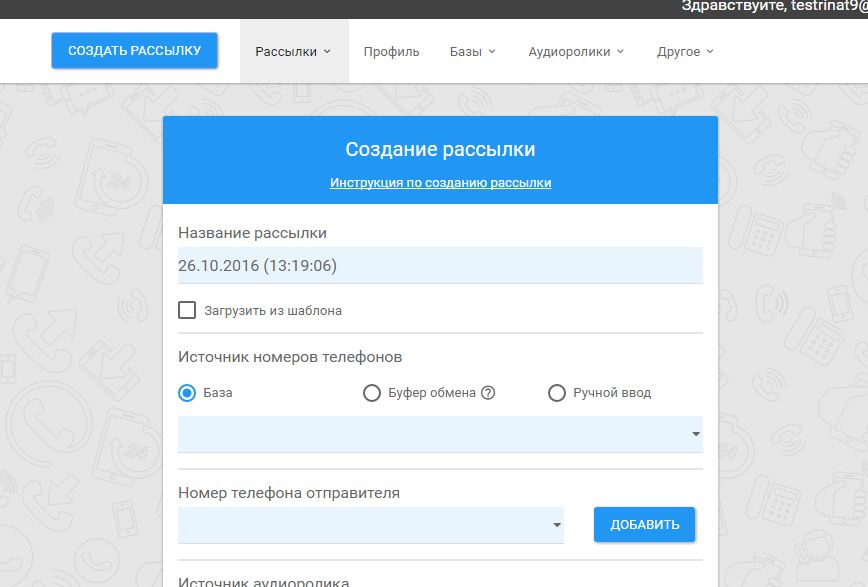Click the Название рассылки input field
This screenshot has height=587, width=868.
tap(440, 266)
